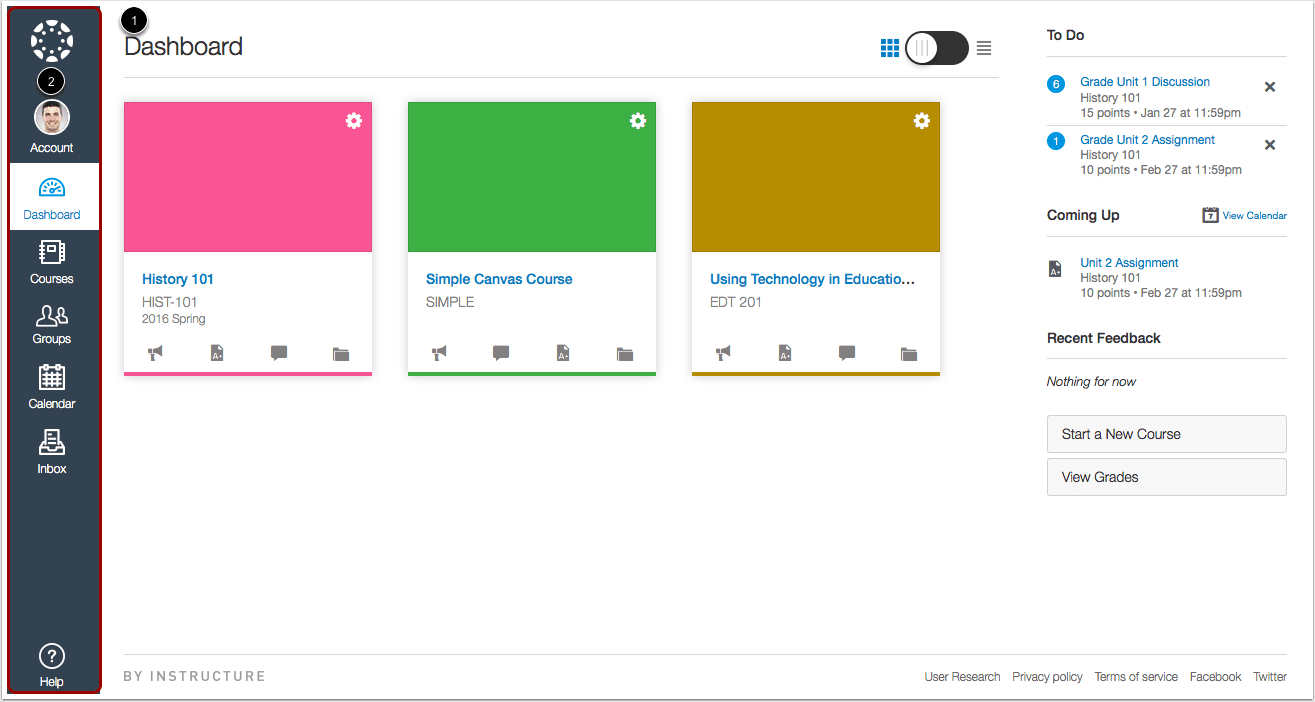Viewport: 1315px width, 702px height.
Task: Click the Start a New Course button
Action: click(x=1166, y=434)
